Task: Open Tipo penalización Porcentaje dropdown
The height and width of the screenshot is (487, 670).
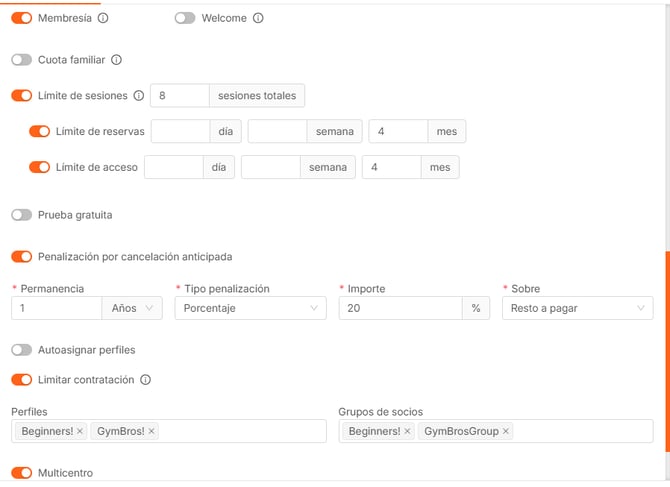Action: [250, 309]
